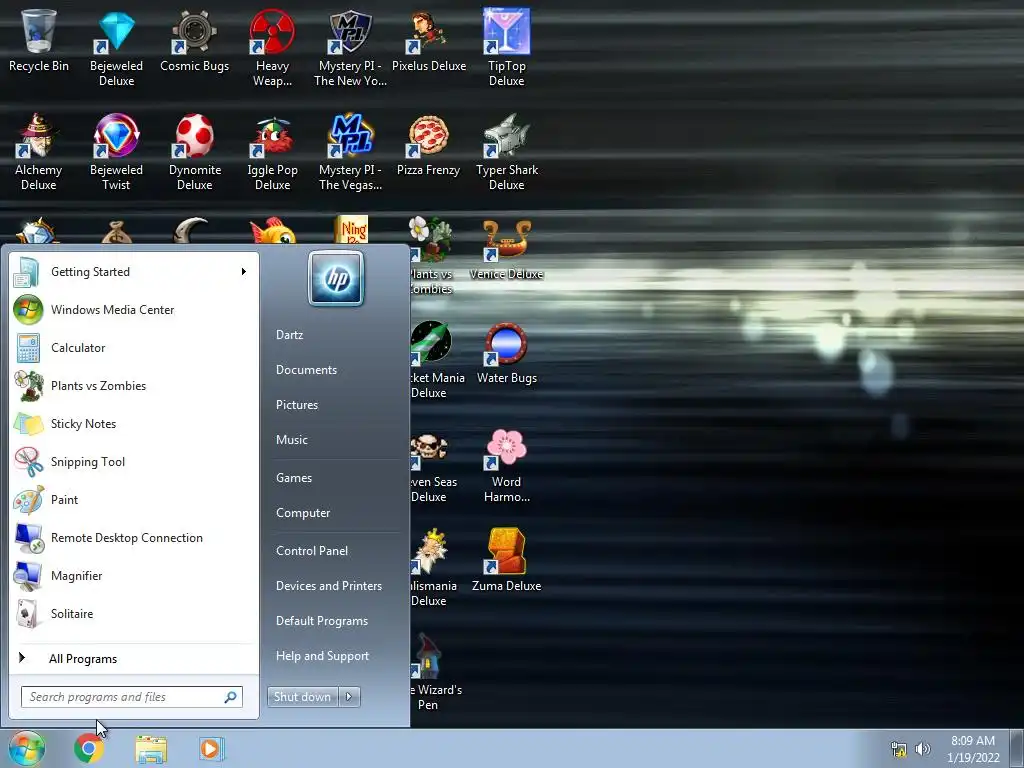
Task: Open Control Panel from Start menu
Action: point(312,551)
